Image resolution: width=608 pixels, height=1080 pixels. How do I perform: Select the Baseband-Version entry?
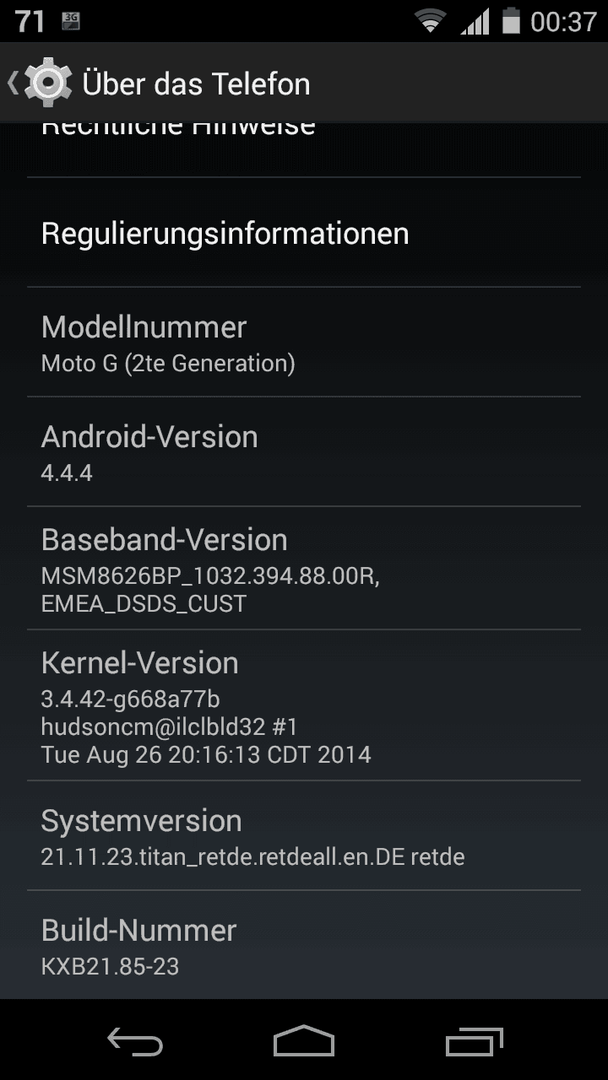[304, 568]
